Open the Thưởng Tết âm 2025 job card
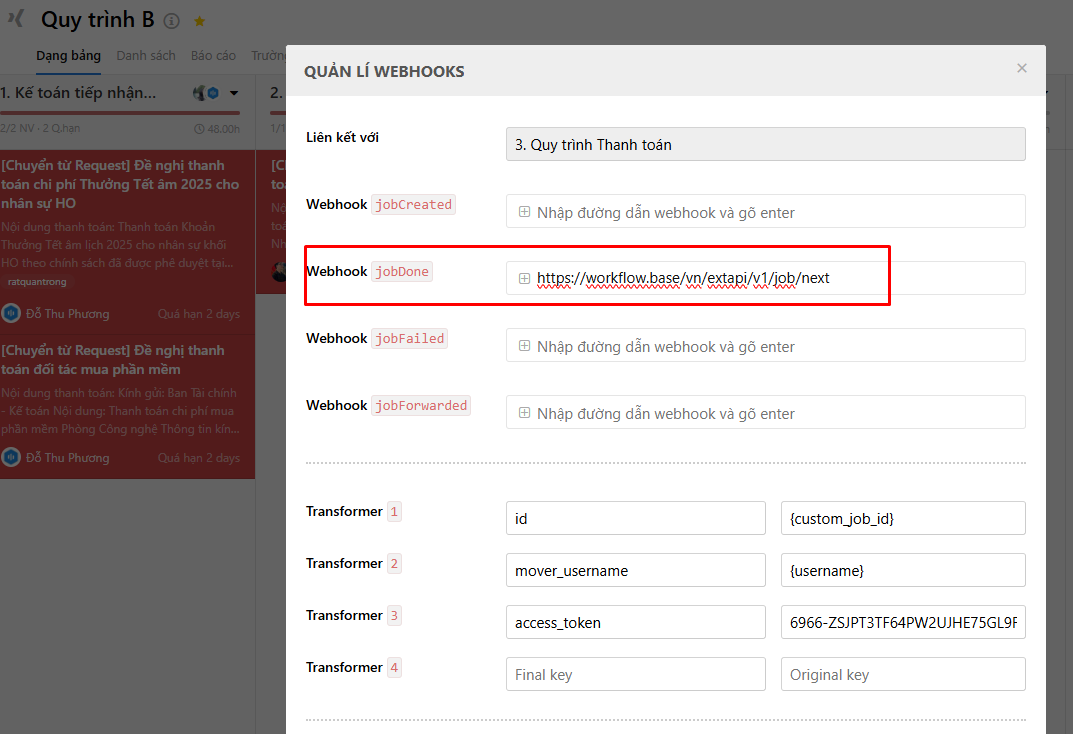Screen dimensions: 1073x734 [127, 242]
